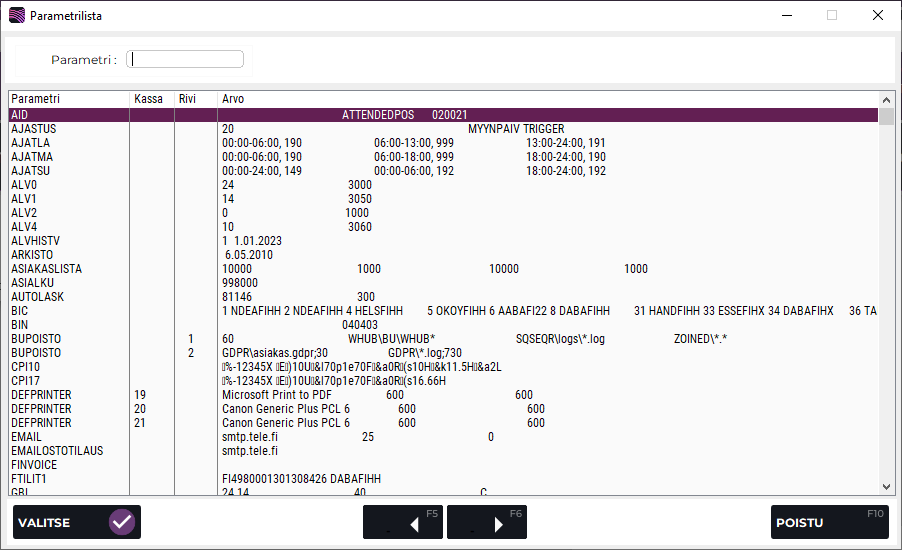The height and width of the screenshot is (550, 902).
Task: Click the Parametrilista app icon in title bar
Action: [16, 16]
